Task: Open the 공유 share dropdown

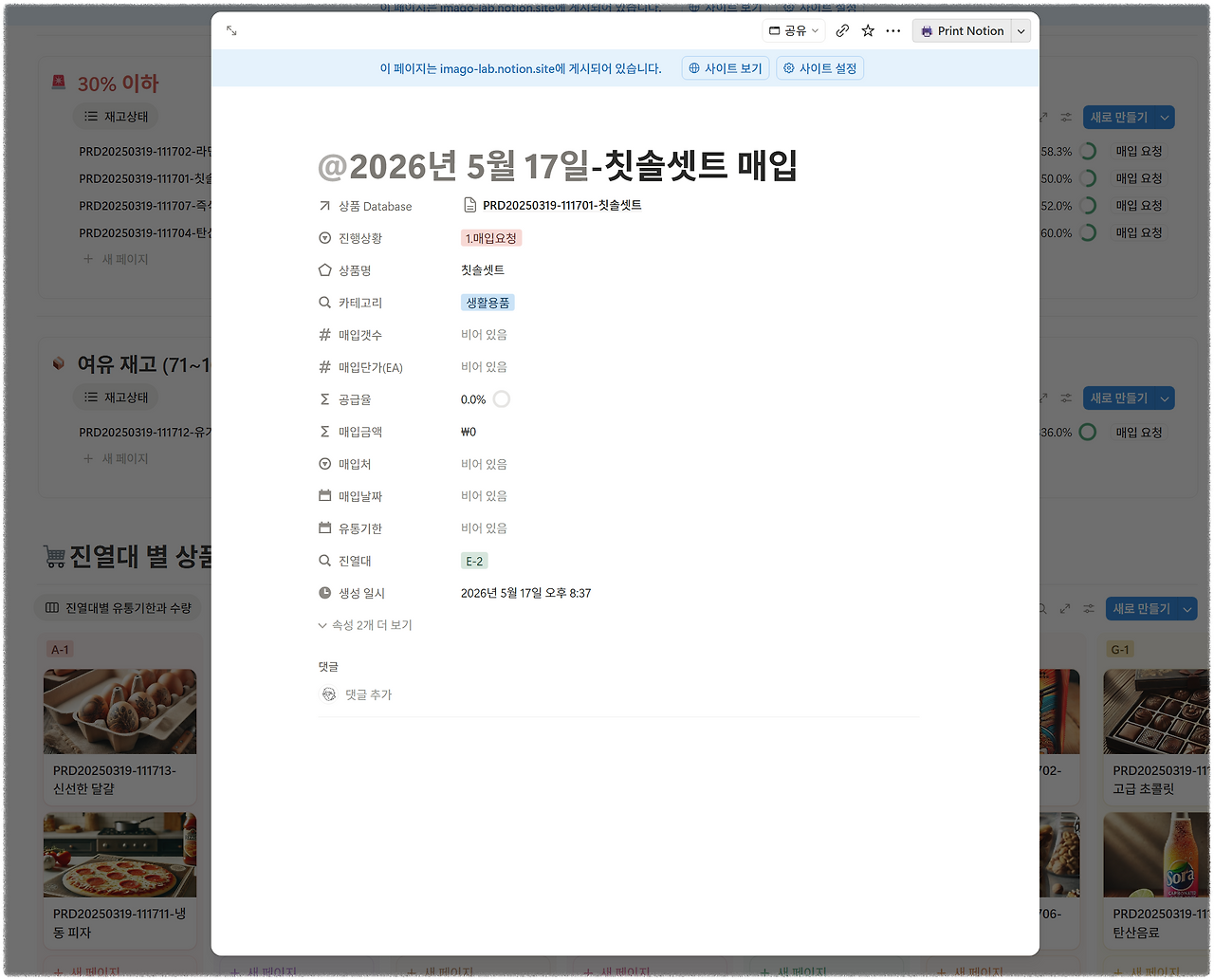Action: (794, 31)
